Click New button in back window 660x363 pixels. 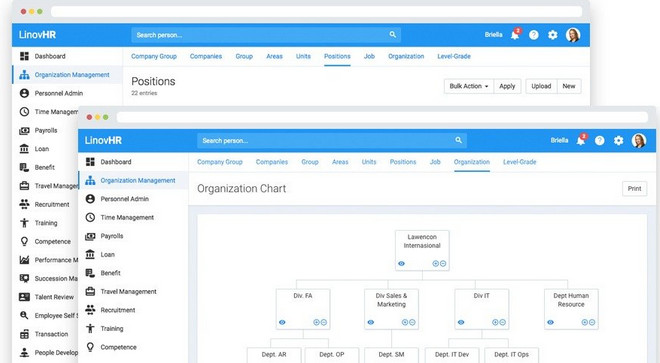coord(569,86)
